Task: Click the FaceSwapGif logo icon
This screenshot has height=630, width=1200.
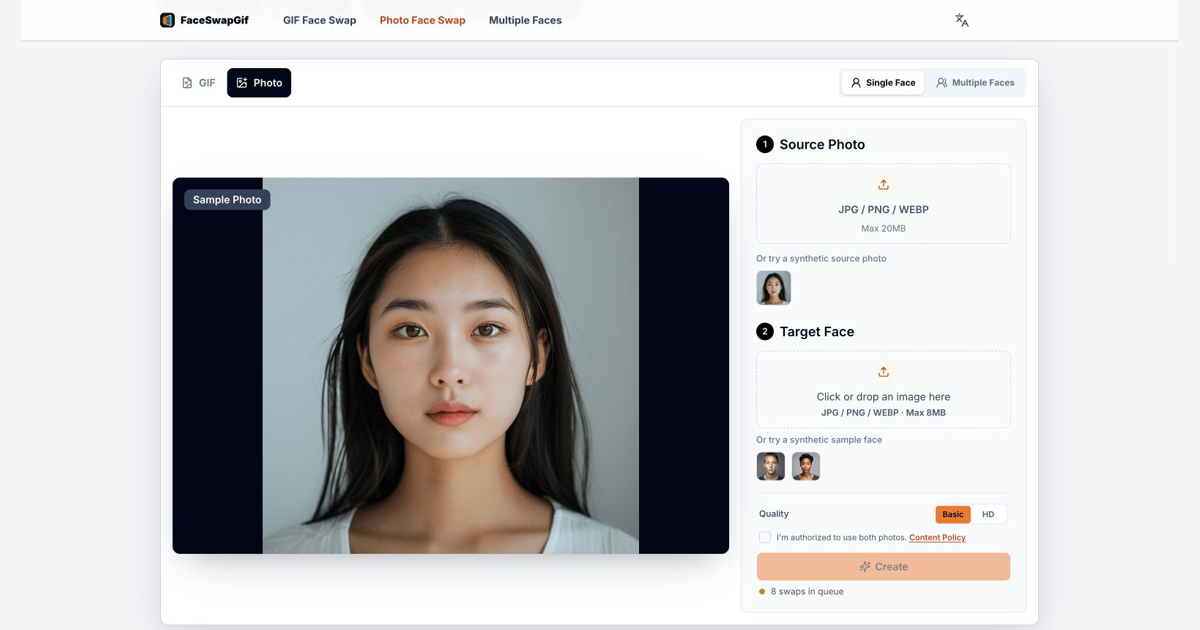Action: tap(167, 20)
